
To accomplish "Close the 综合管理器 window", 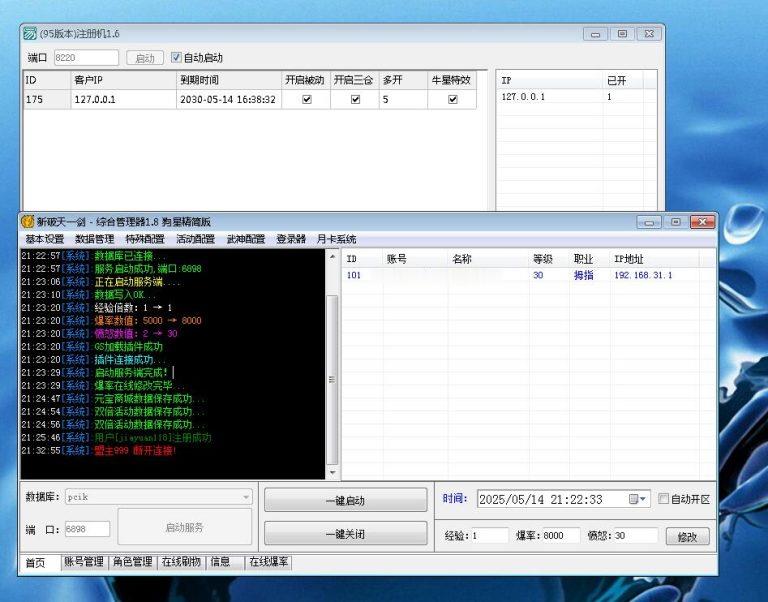I will pyautogui.click(x=704, y=222).
